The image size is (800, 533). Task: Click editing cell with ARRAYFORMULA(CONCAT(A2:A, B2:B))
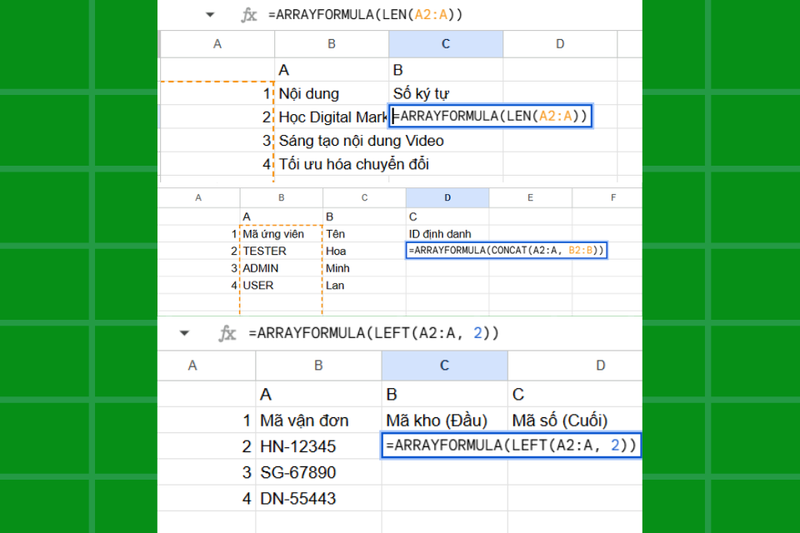(x=507, y=250)
